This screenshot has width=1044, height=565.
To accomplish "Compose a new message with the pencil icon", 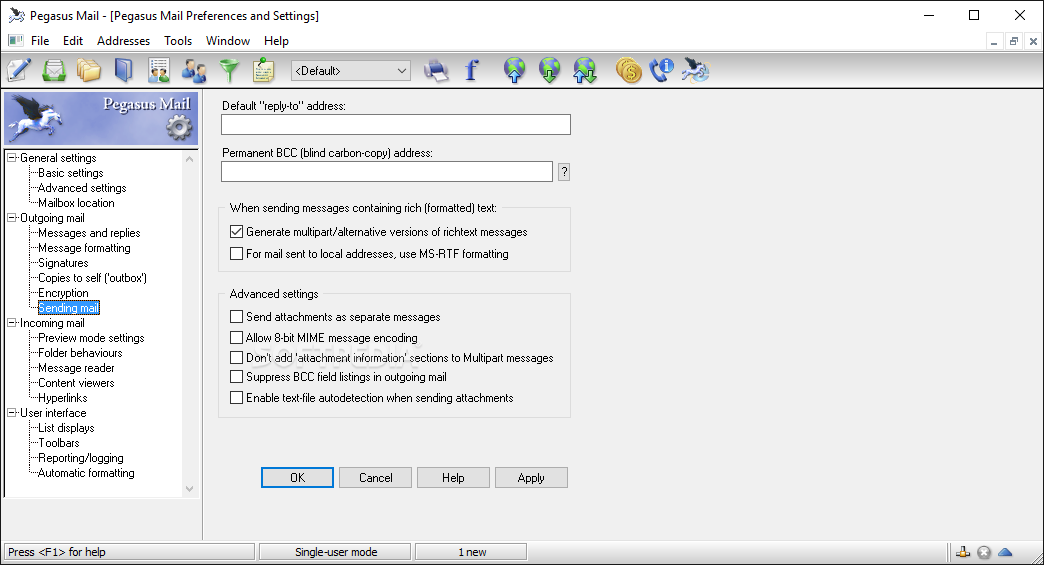I will coord(19,70).
